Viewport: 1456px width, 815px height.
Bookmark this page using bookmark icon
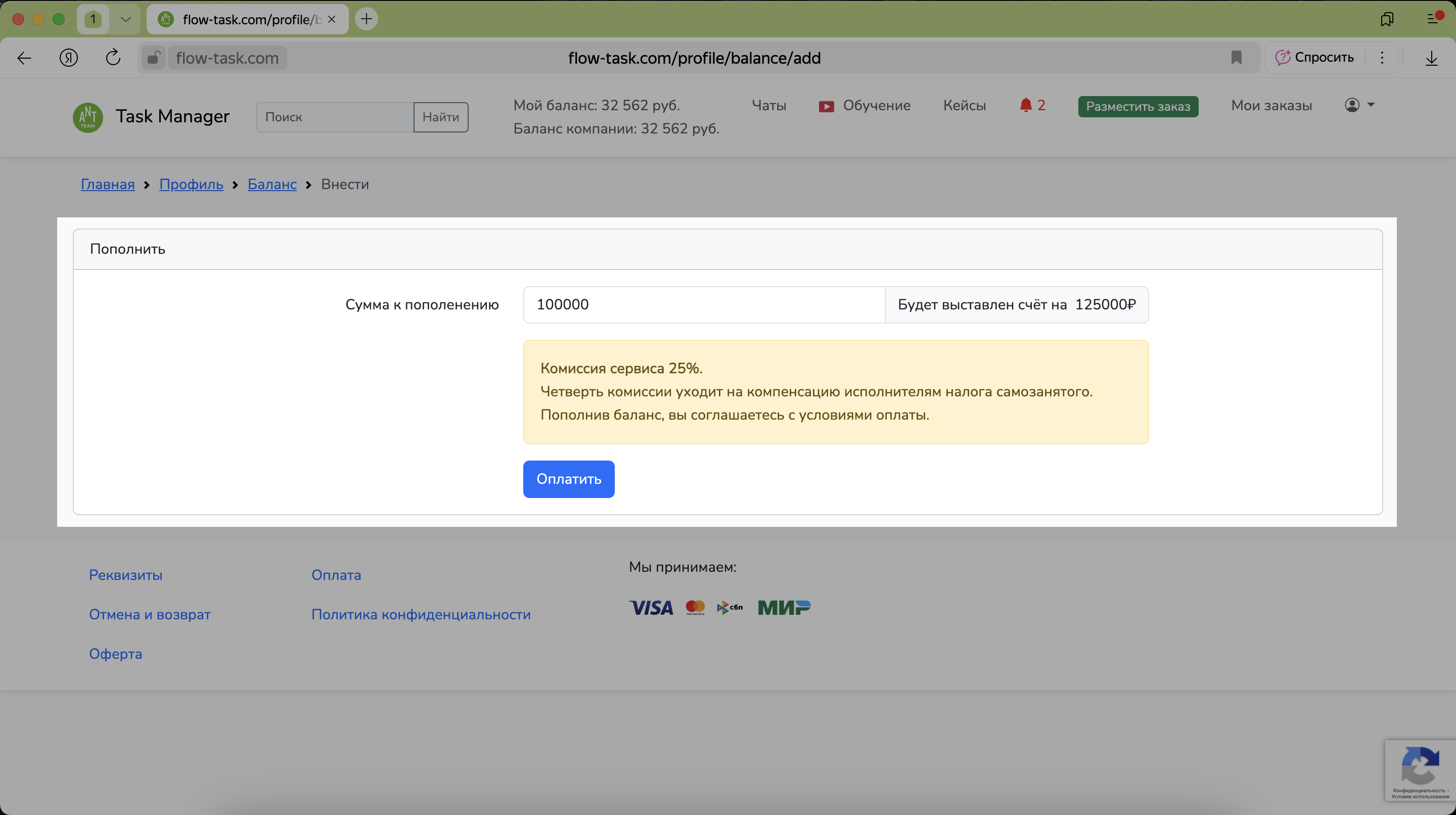pos(1236,58)
